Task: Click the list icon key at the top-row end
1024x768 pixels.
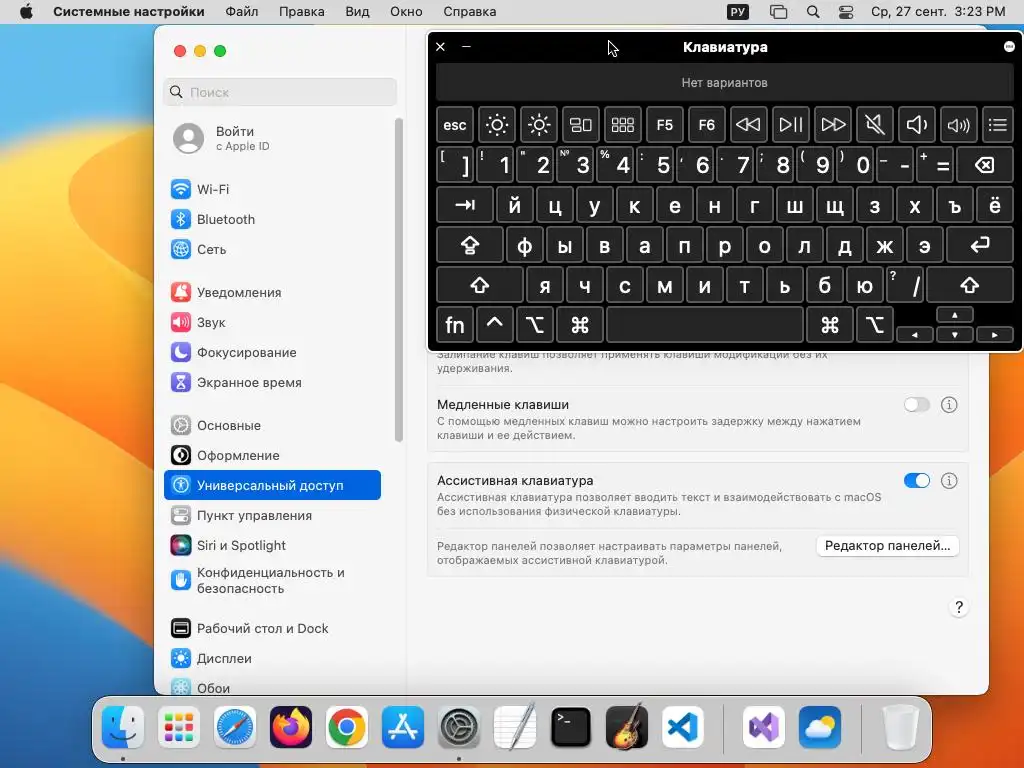Action: [998, 125]
